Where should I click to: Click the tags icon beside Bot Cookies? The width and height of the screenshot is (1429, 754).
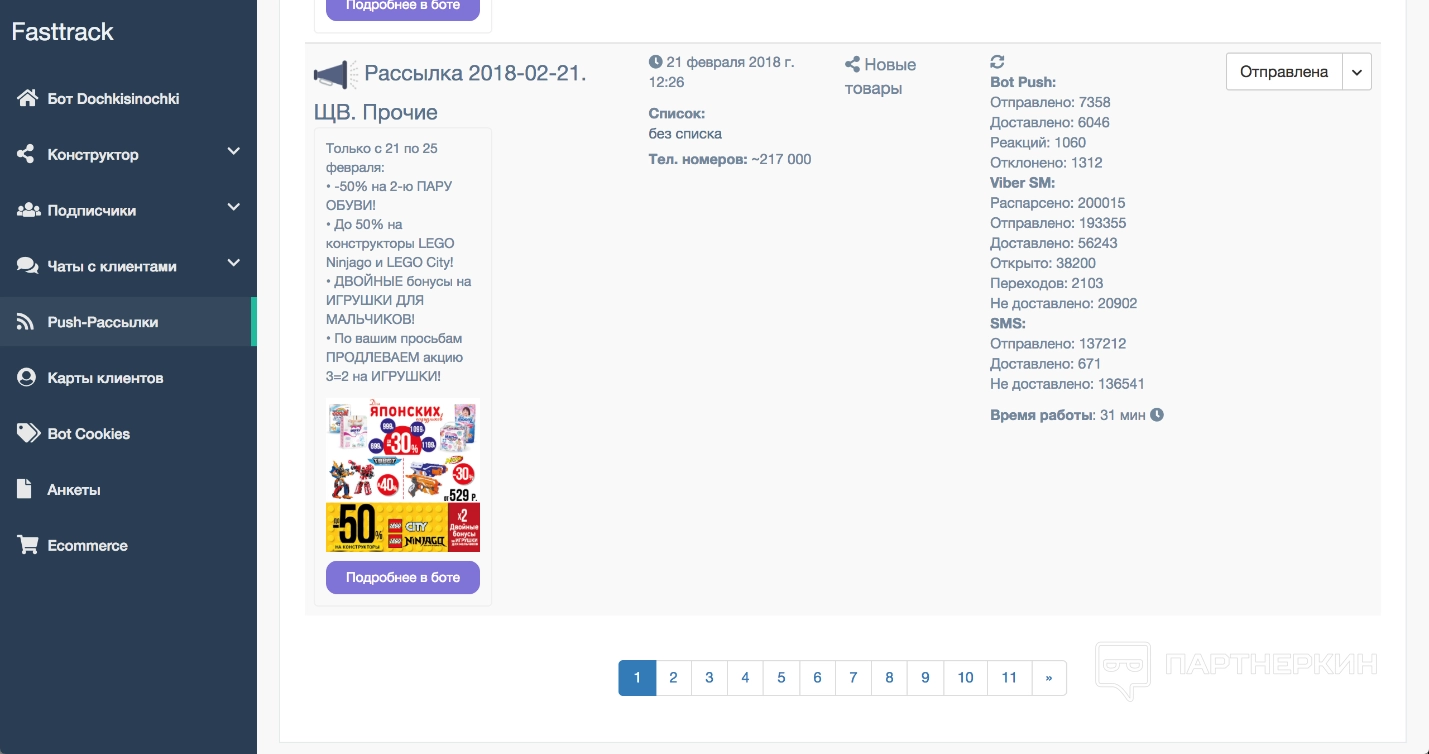(28, 434)
